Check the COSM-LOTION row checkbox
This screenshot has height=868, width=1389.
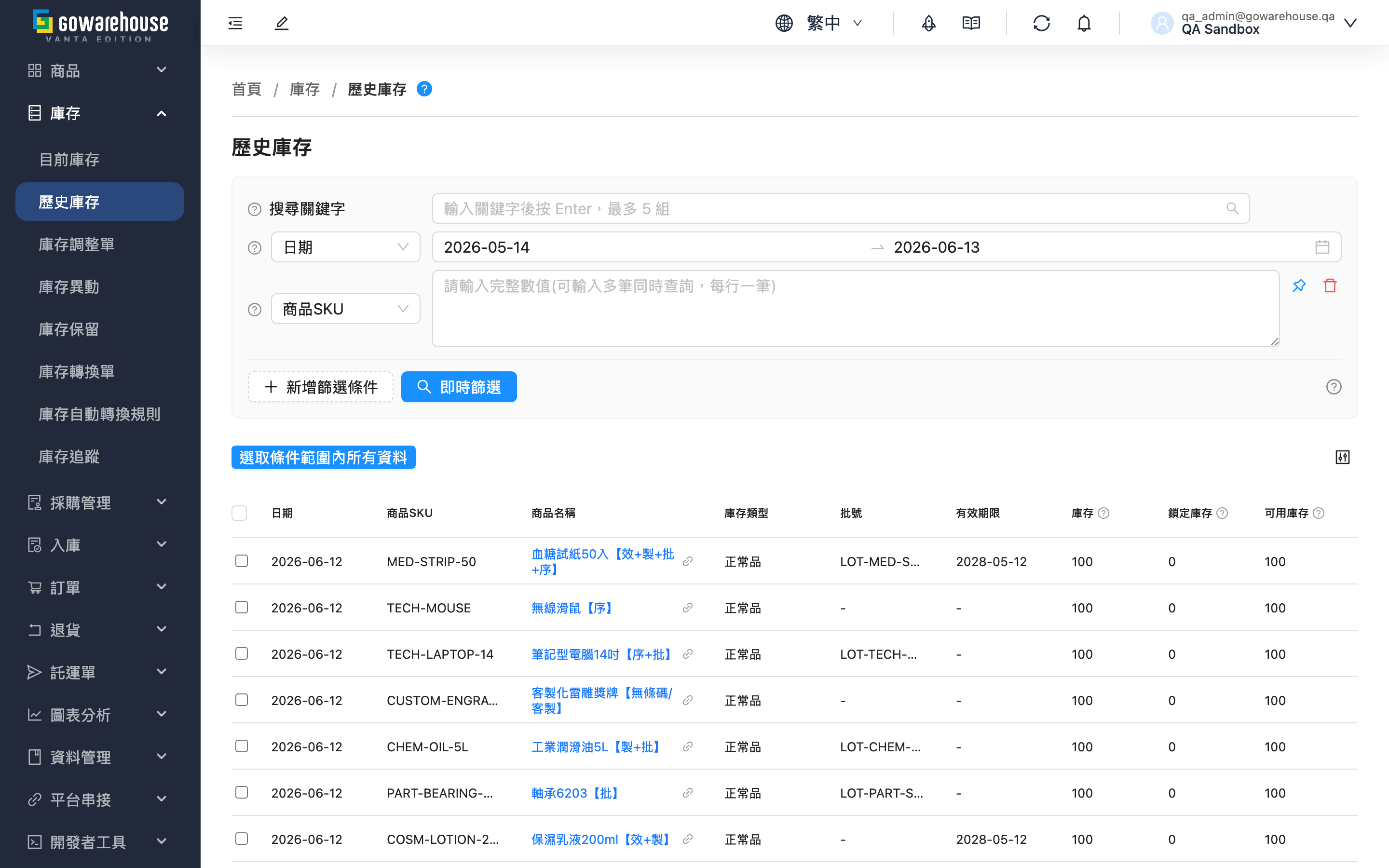[242, 839]
